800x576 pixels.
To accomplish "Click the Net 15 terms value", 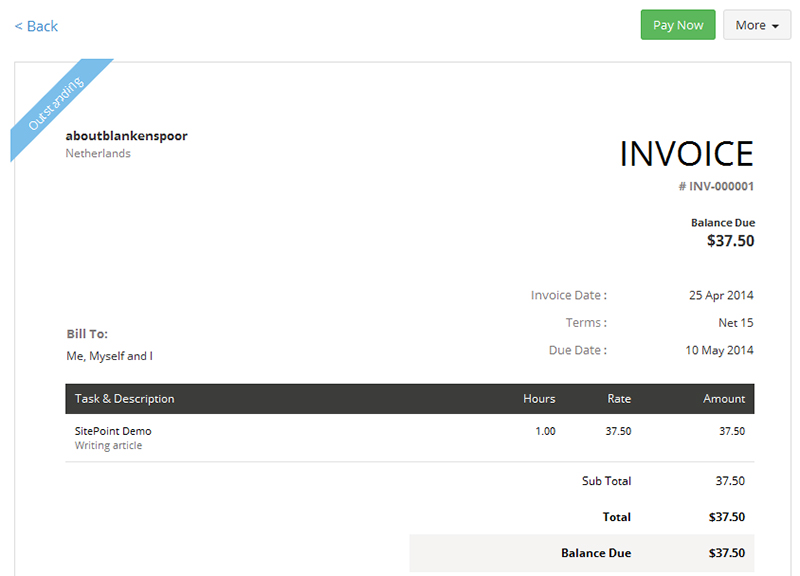I will pos(735,323).
